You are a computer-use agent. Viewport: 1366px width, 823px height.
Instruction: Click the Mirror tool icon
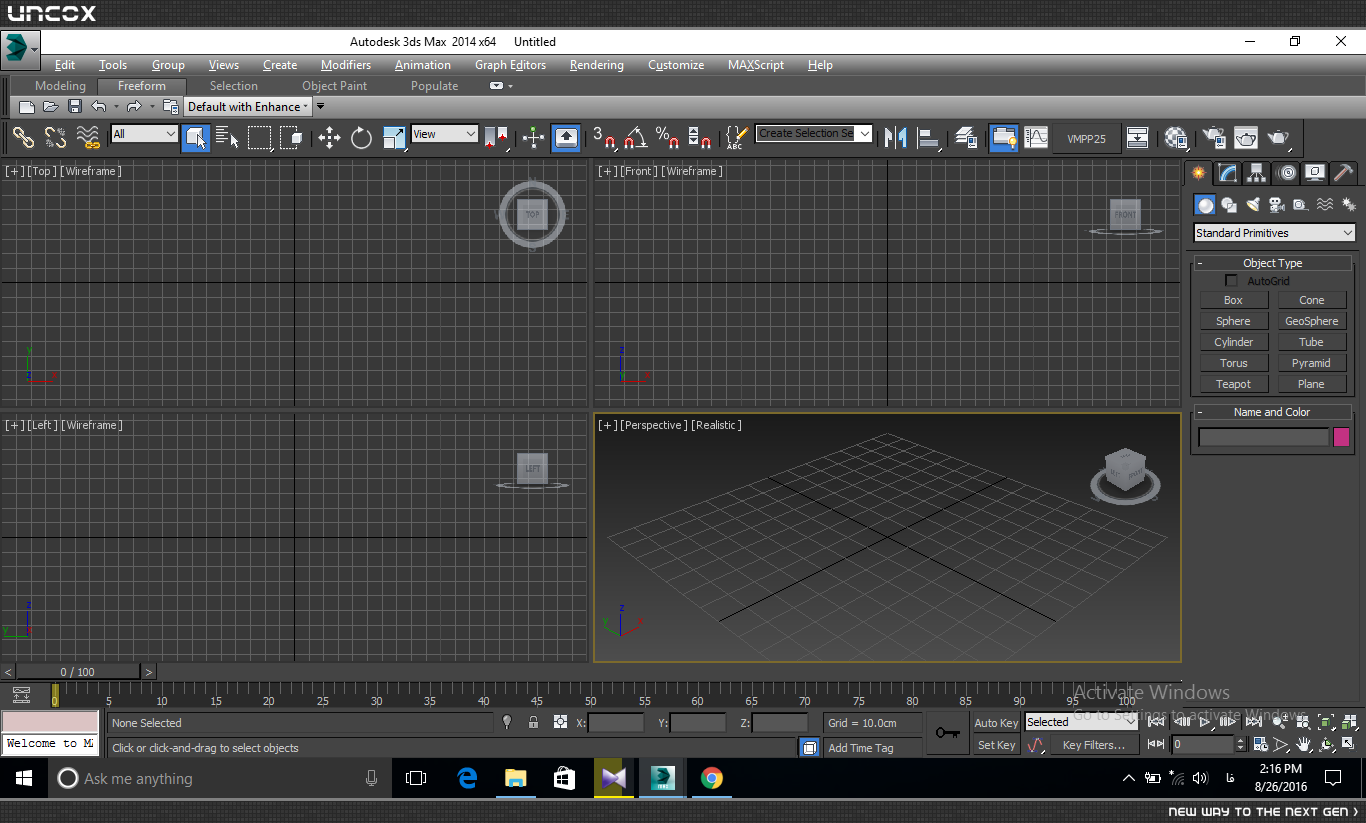(x=896, y=138)
